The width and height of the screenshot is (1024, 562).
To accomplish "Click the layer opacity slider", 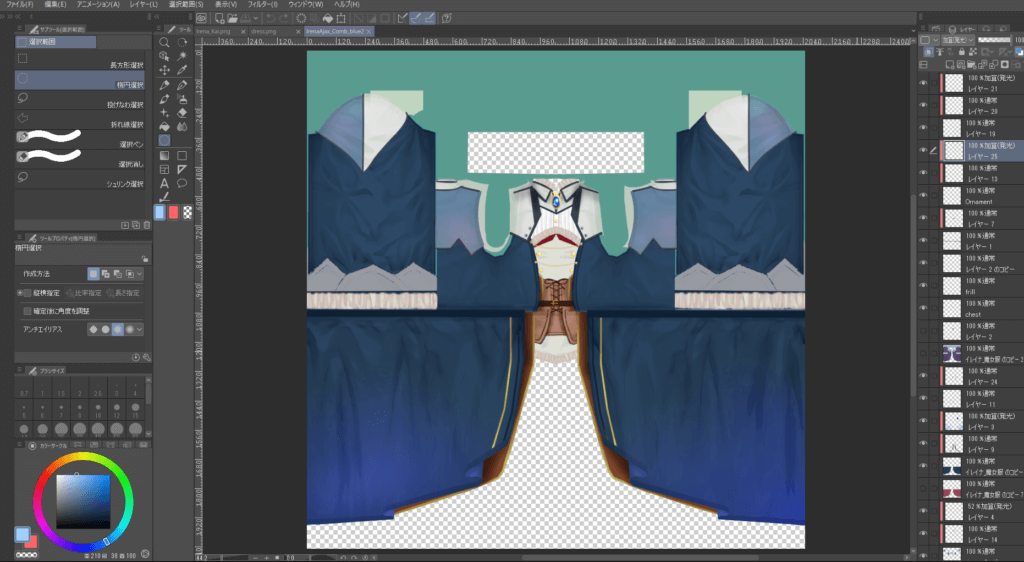I will pos(995,40).
